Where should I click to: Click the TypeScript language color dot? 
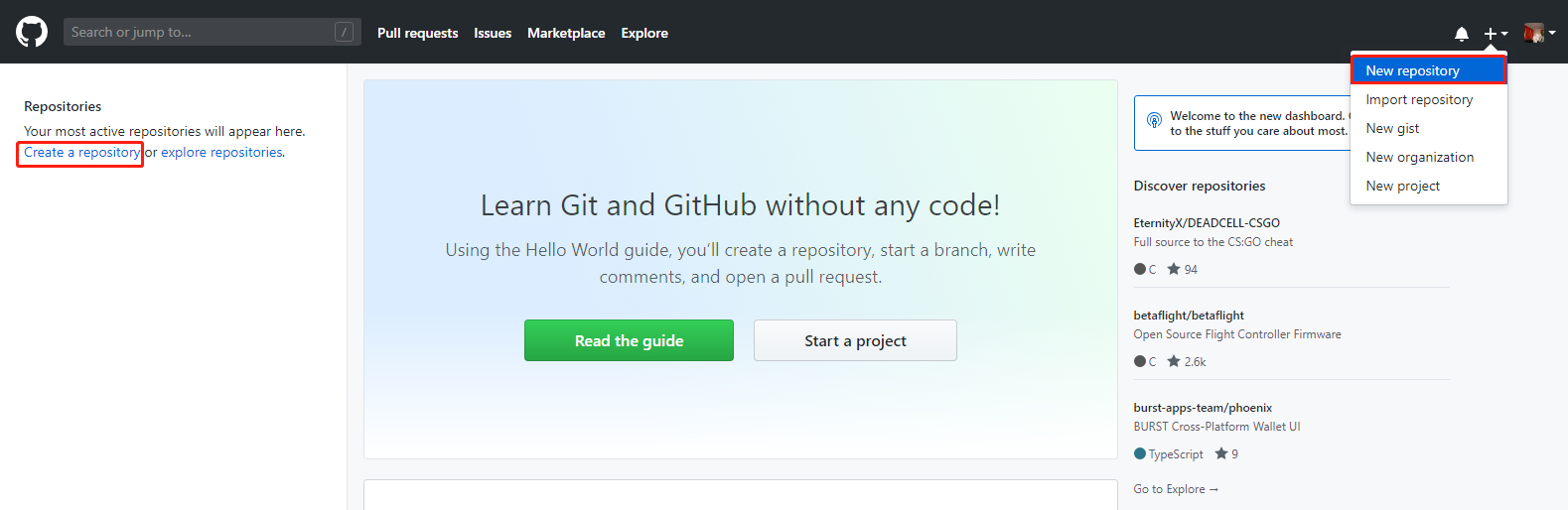(x=1140, y=453)
